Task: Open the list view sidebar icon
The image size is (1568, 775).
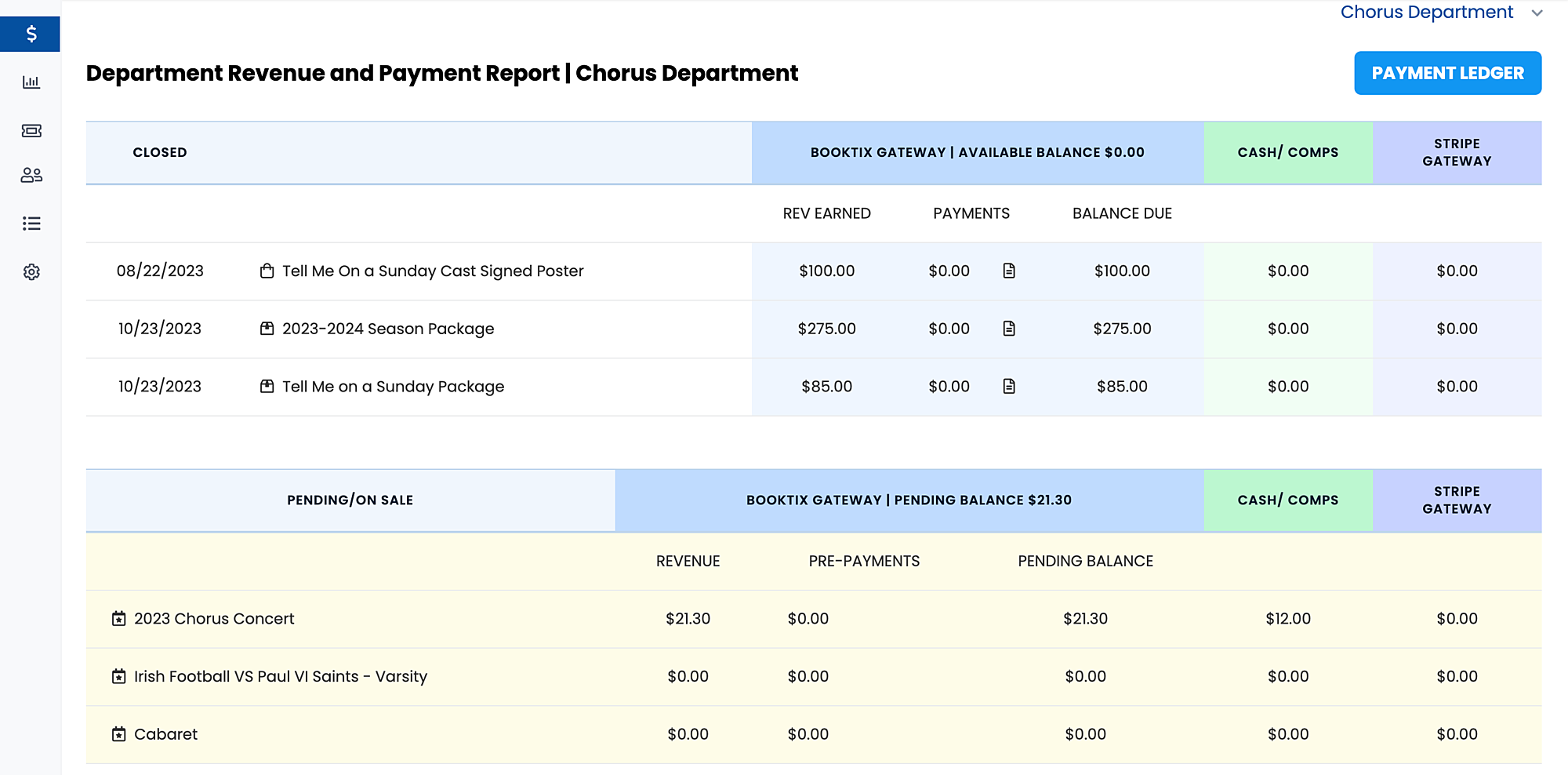Action: pos(31,224)
